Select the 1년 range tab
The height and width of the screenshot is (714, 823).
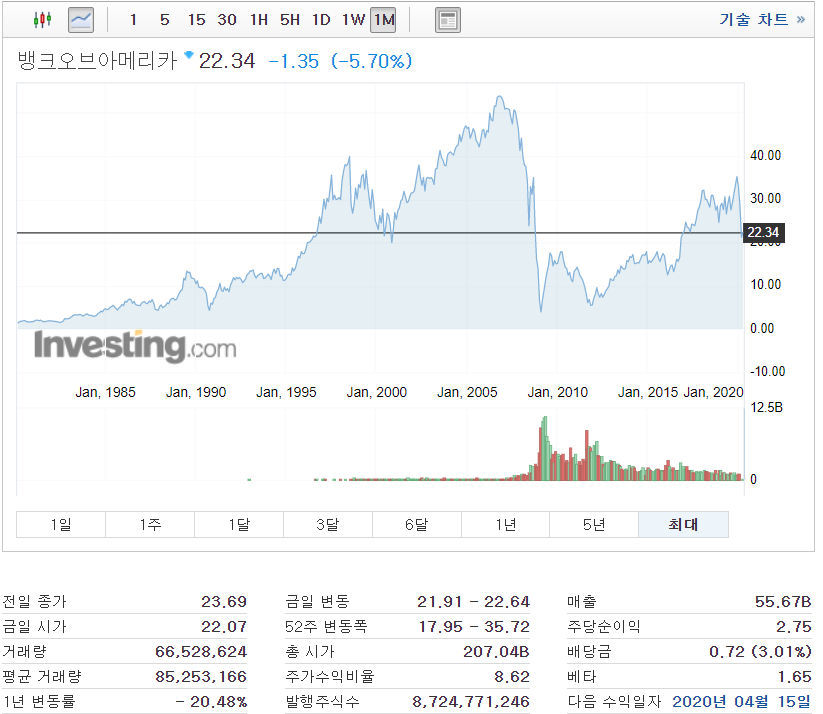(x=505, y=524)
